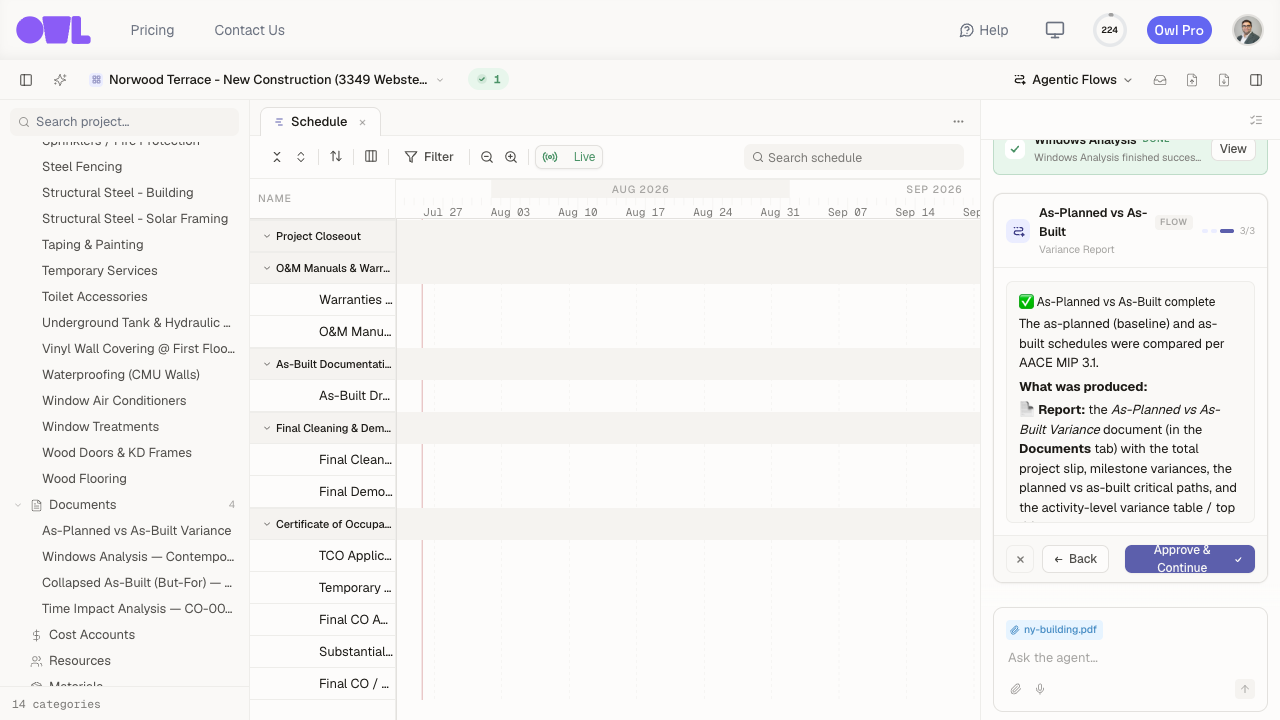Click the Owl Pro button
This screenshot has width=1280, height=720.
1179,30
